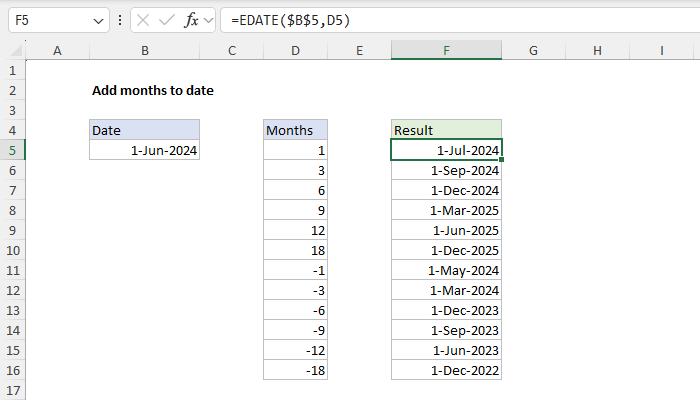Select column G header
The width and height of the screenshot is (700, 400).
pos(533,50)
